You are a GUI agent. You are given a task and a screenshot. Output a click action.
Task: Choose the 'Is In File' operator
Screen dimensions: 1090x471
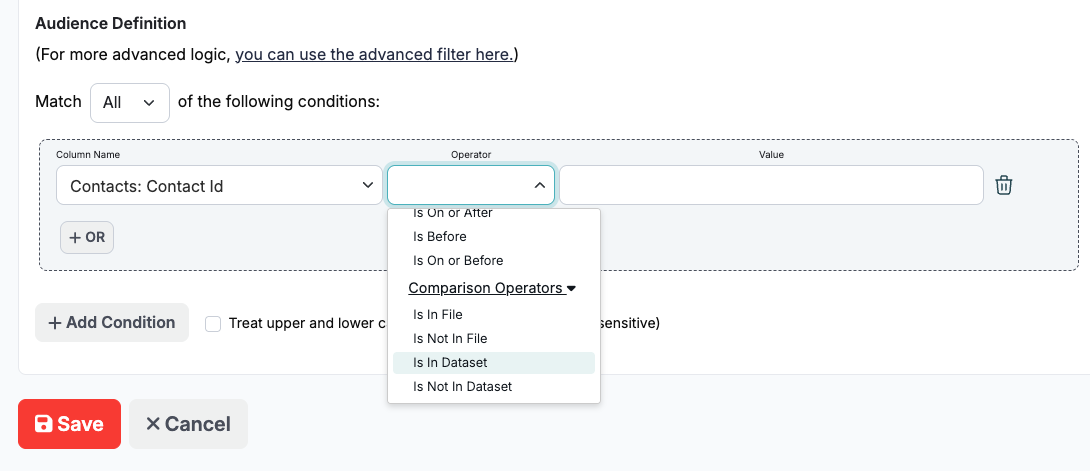[436, 314]
